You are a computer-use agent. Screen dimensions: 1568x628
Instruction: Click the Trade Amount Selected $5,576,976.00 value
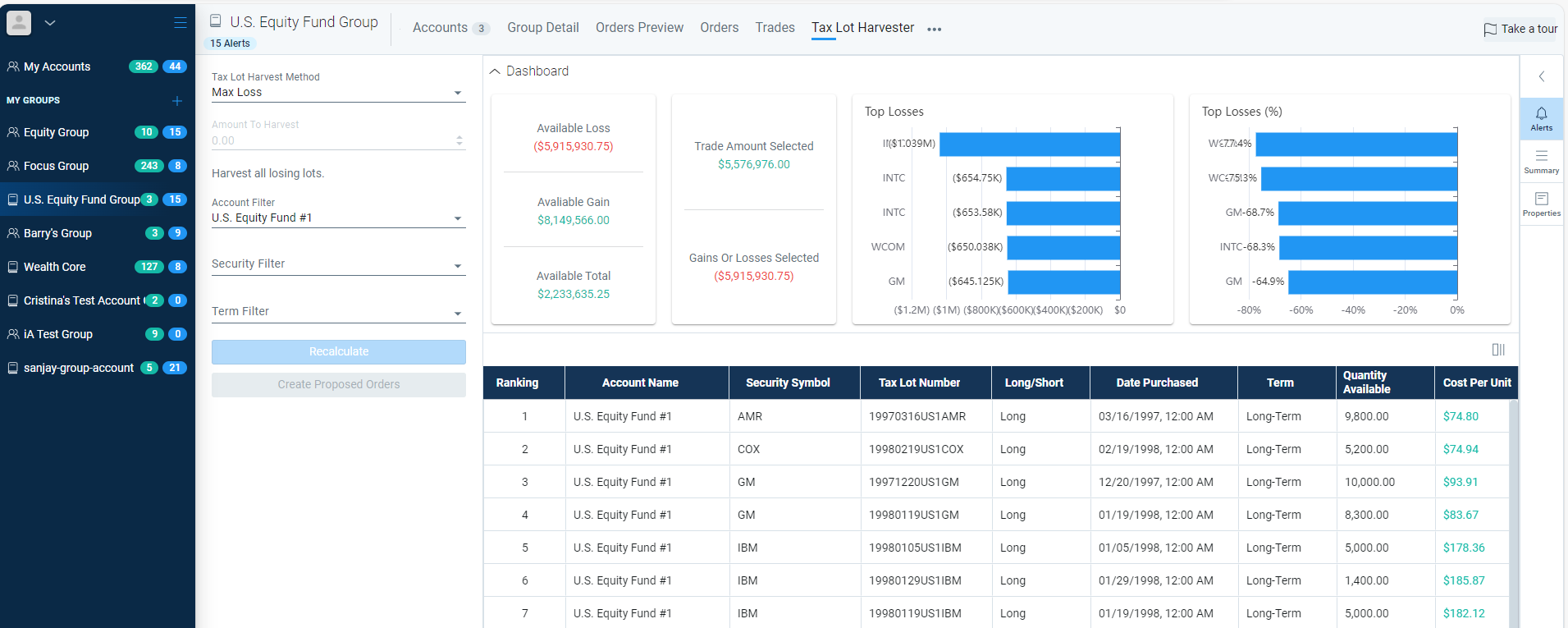pyautogui.click(x=754, y=164)
